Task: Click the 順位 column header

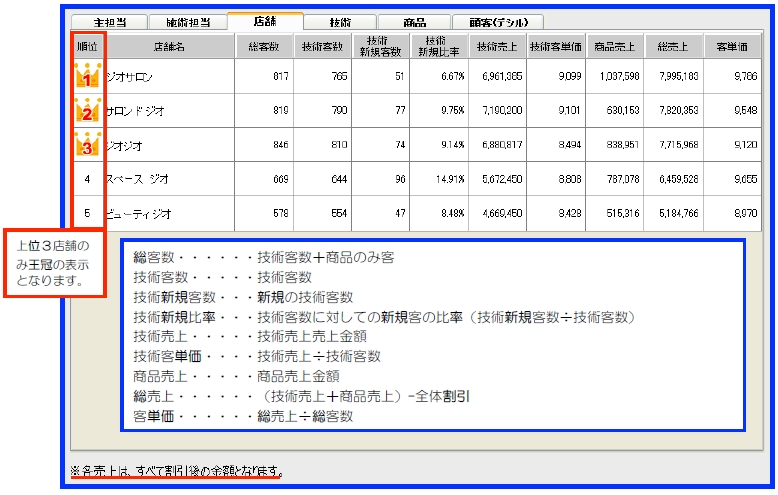Action: pos(87,46)
